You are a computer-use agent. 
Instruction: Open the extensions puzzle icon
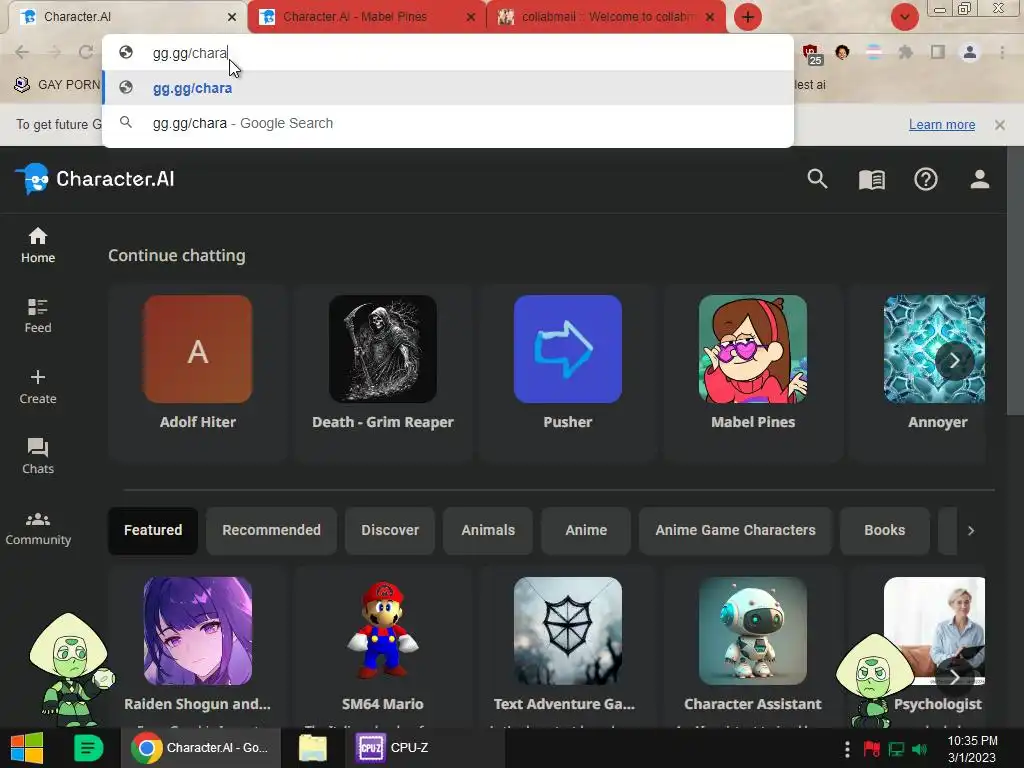(x=906, y=52)
